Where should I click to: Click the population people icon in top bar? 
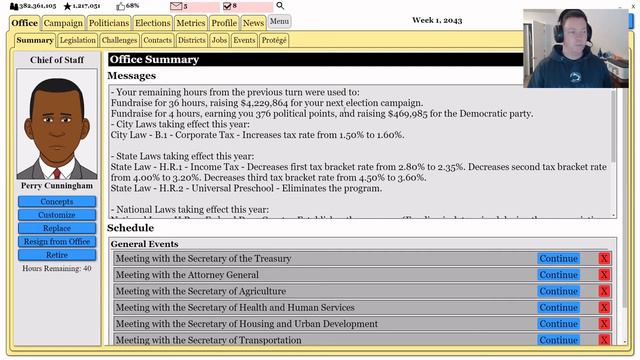coord(14,6)
